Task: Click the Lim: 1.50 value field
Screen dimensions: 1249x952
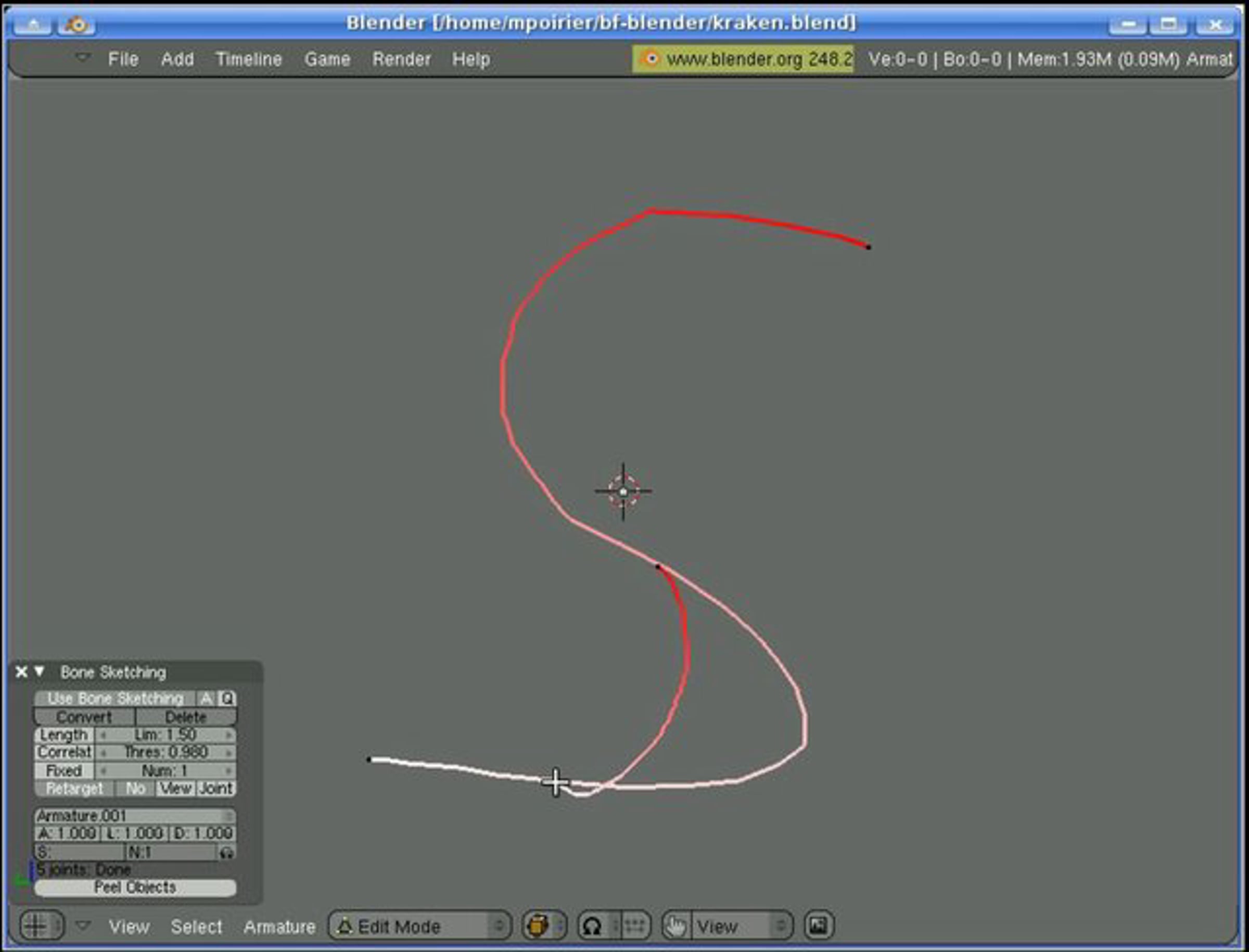Action: click(x=165, y=735)
